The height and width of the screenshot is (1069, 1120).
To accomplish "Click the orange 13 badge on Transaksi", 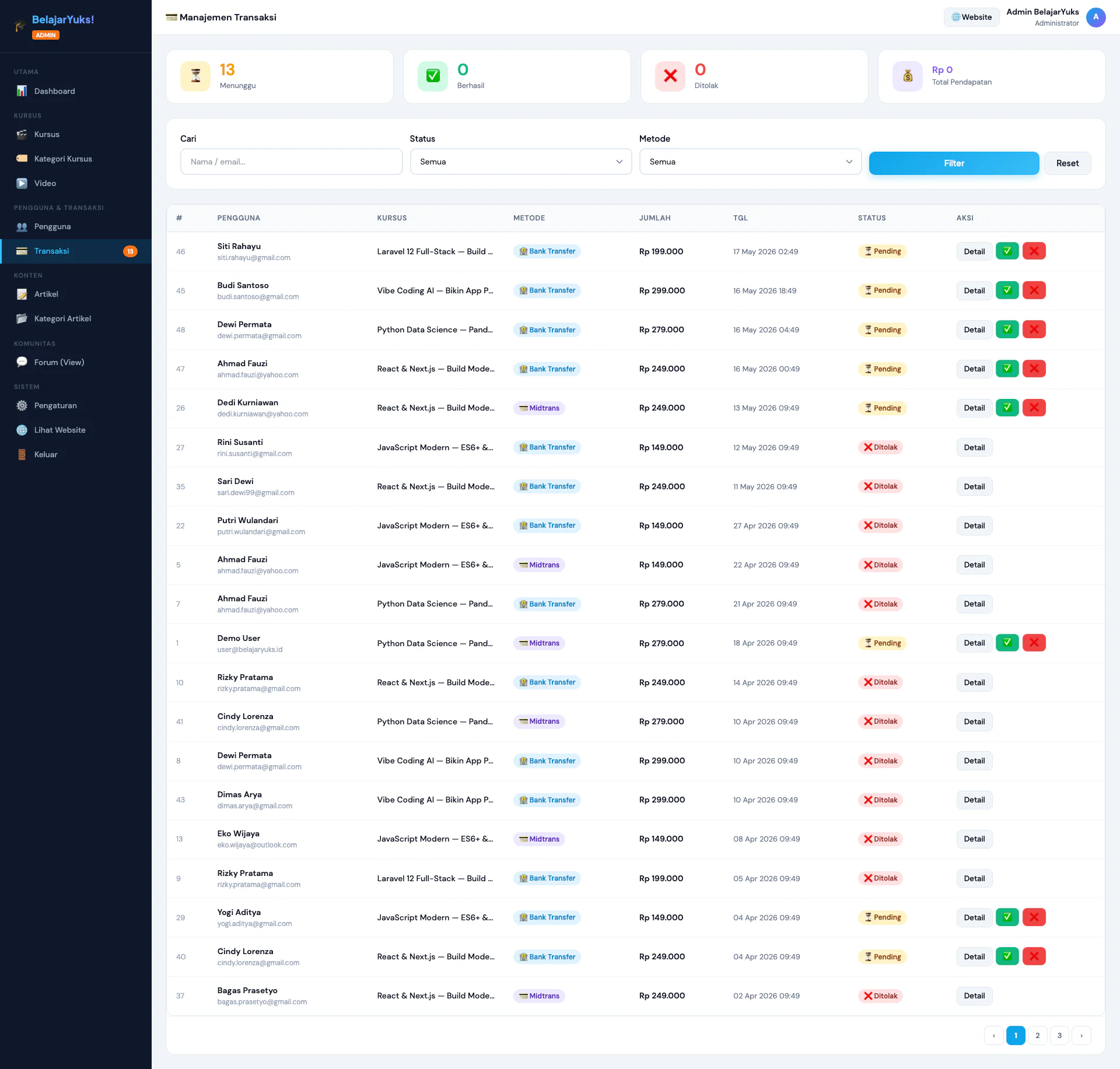I will coord(130,251).
